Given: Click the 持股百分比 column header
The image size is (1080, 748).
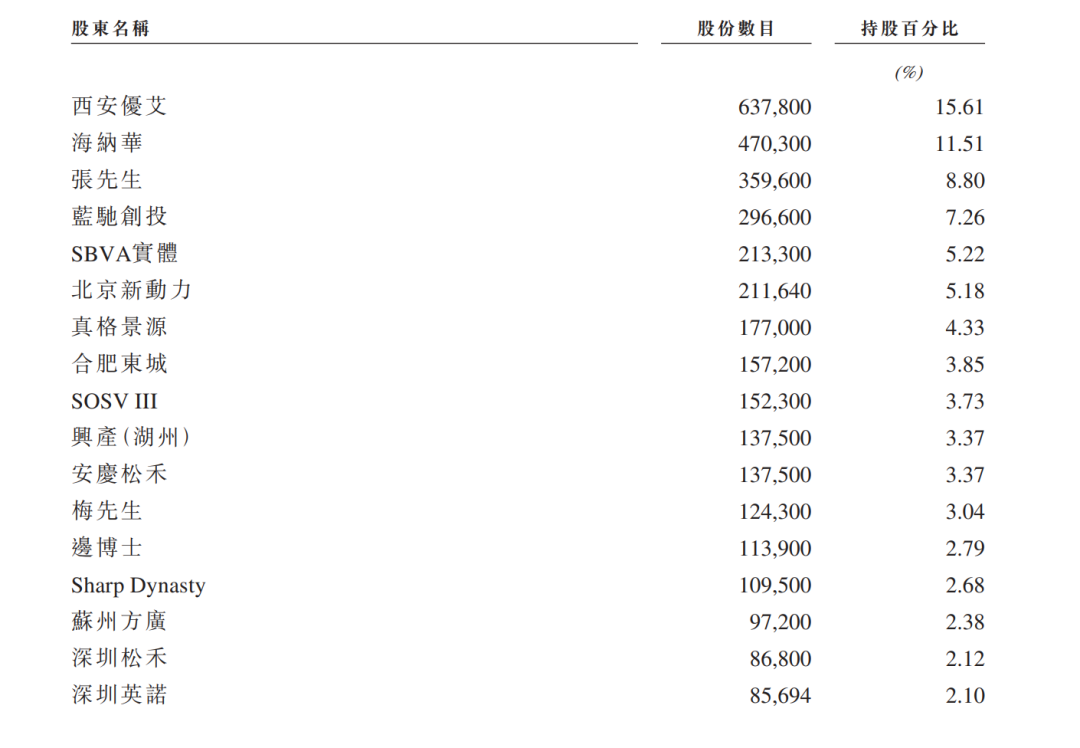Looking at the screenshot, I should click(x=909, y=28).
